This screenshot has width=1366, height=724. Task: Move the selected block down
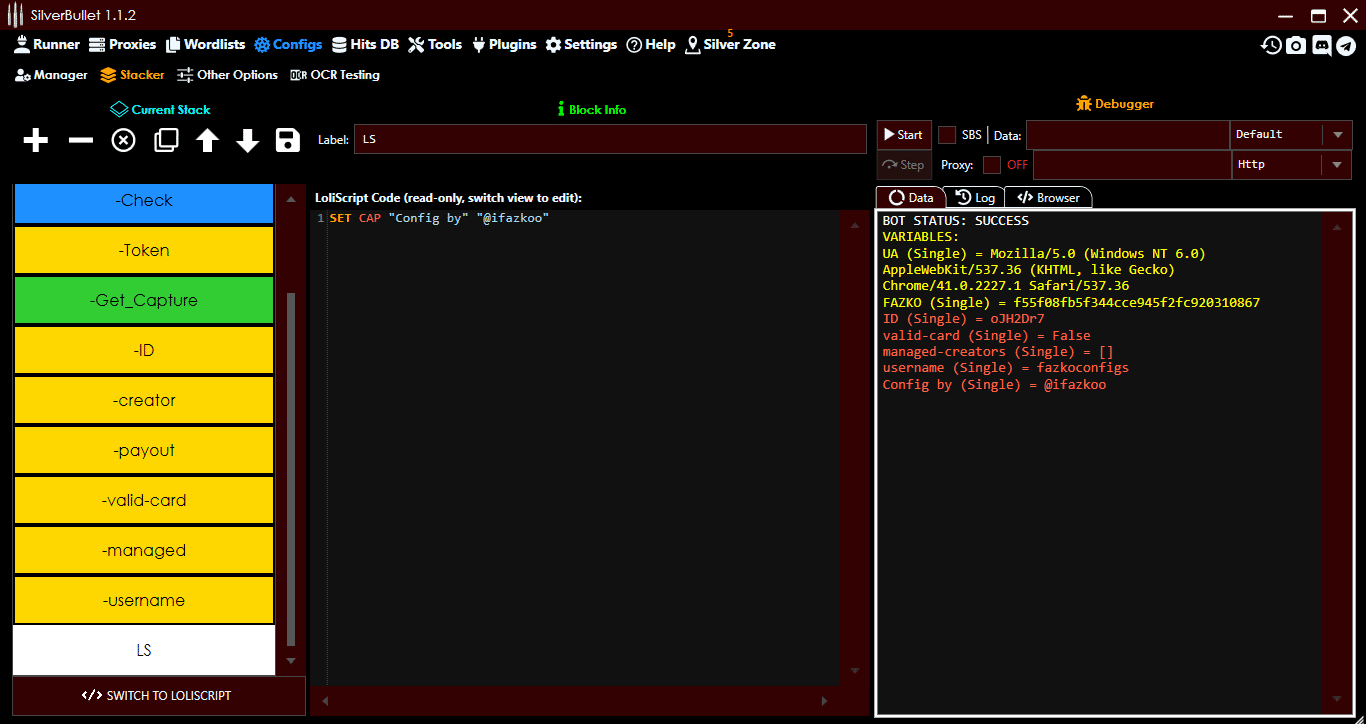pos(247,140)
